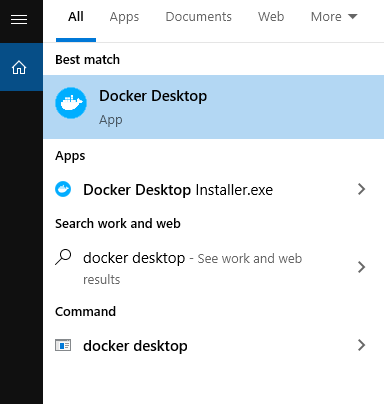
Task: Launch the Docker Desktop app result
Action: coord(213,107)
